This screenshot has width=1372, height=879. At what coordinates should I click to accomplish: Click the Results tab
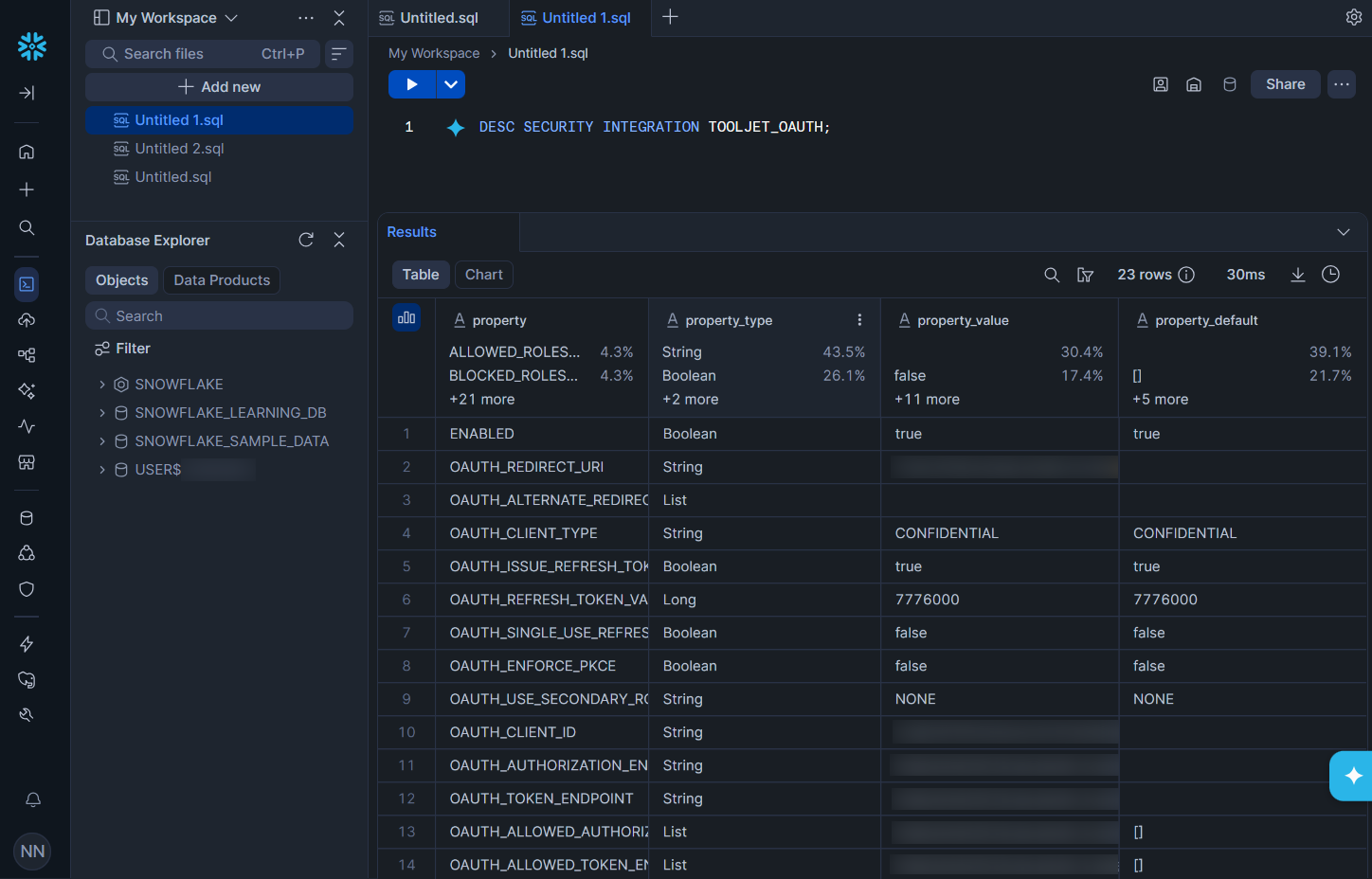click(411, 232)
